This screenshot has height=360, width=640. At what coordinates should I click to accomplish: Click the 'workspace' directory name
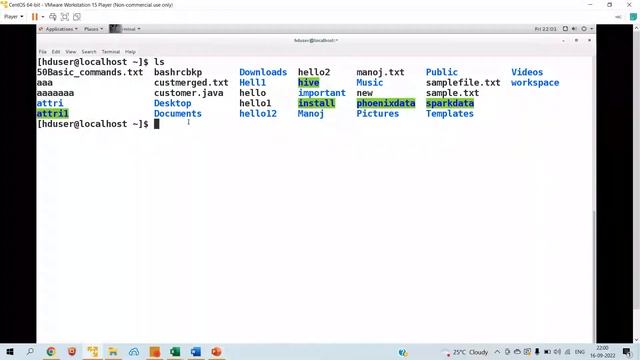(x=535, y=82)
